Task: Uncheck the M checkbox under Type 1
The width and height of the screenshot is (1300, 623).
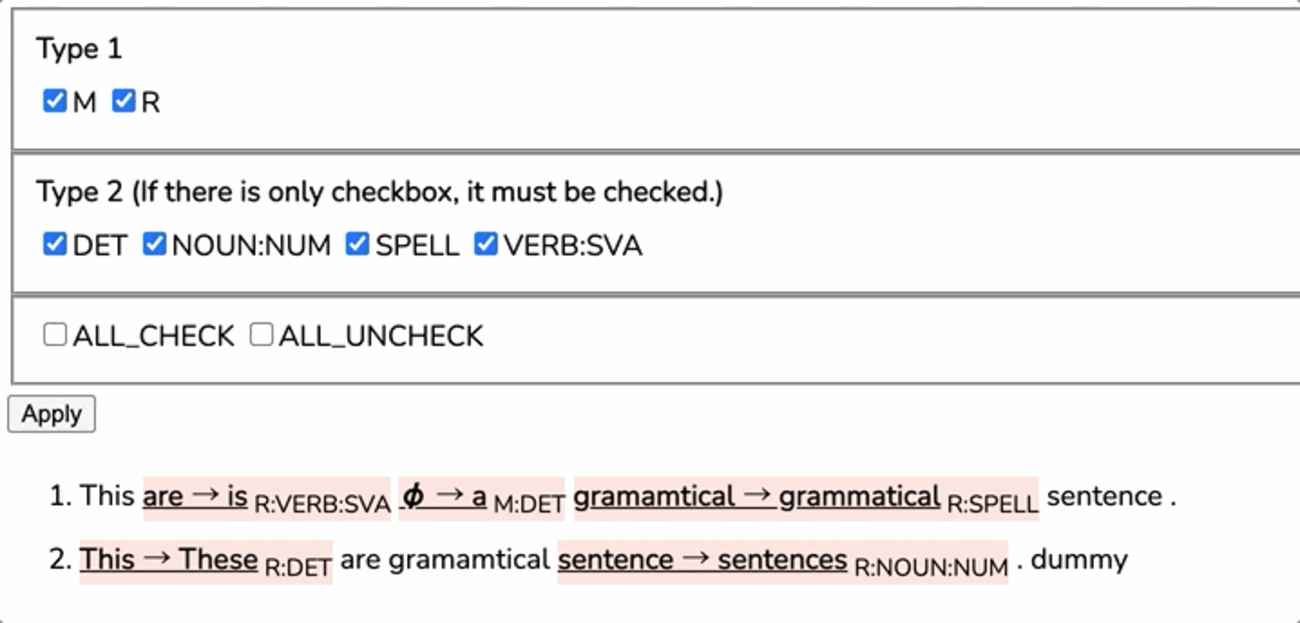Action: 55,101
